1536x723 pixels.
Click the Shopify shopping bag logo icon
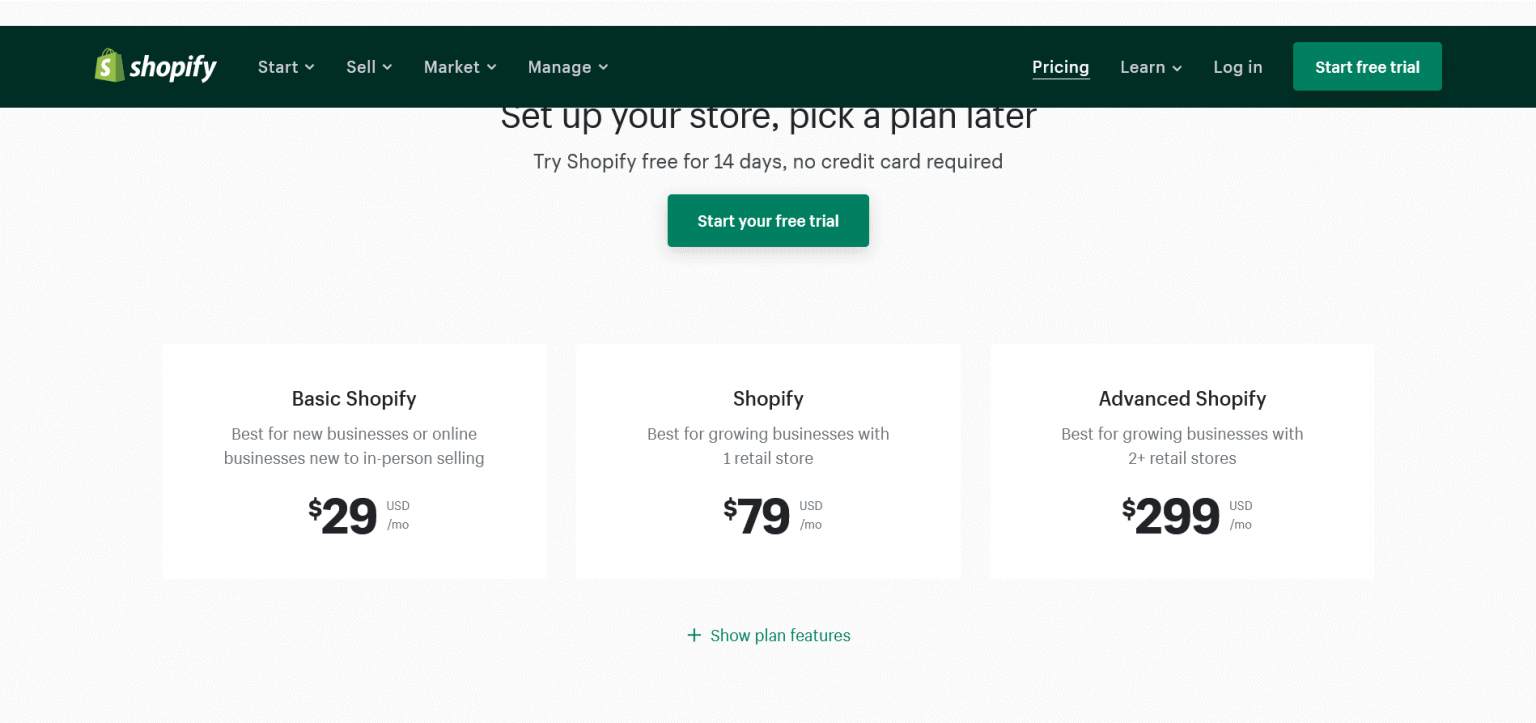pos(109,66)
